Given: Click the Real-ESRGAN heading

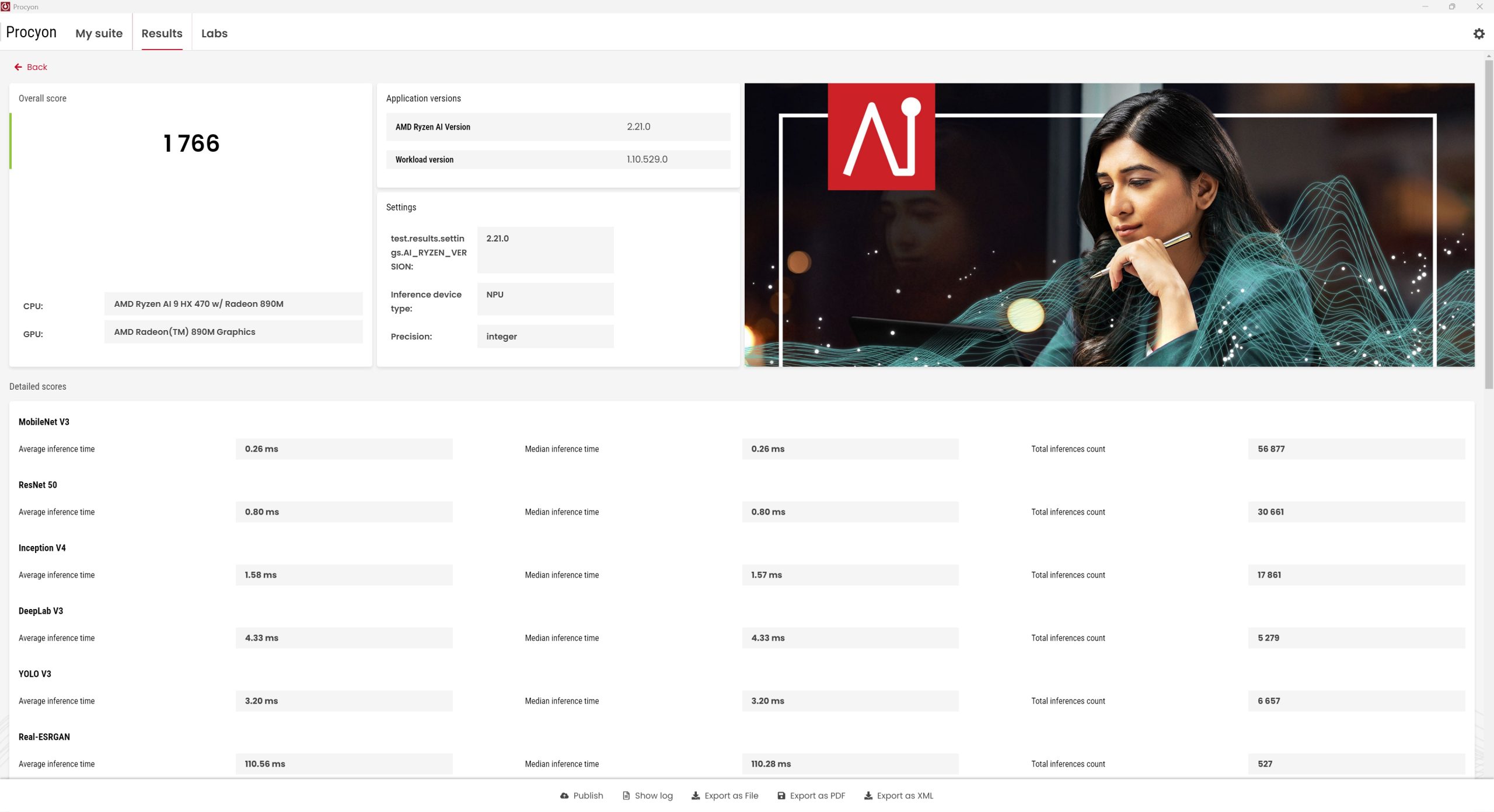Looking at the screenshot, I should pos(44,737).
